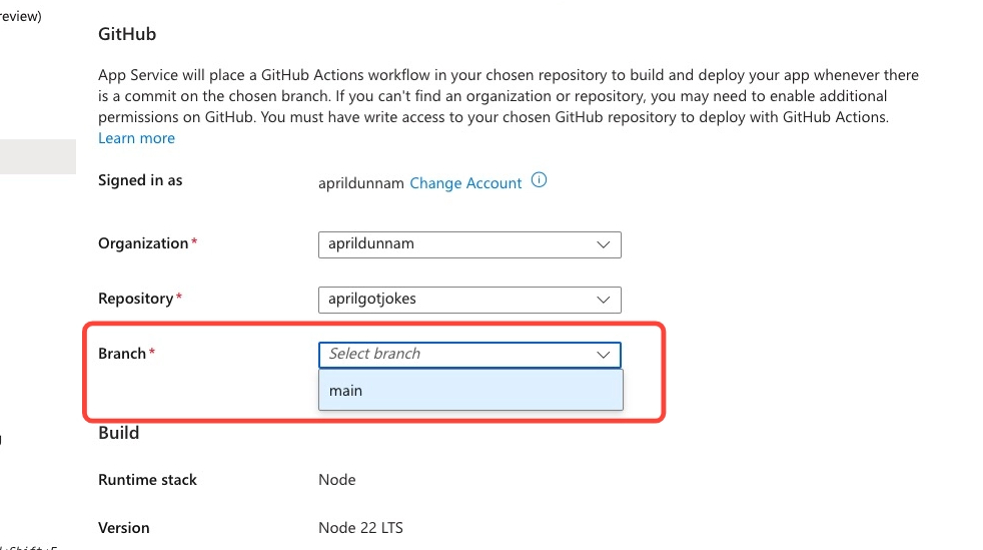Select the highlighted item in left sidebar
983x550 pixels.
click(37, 157)
